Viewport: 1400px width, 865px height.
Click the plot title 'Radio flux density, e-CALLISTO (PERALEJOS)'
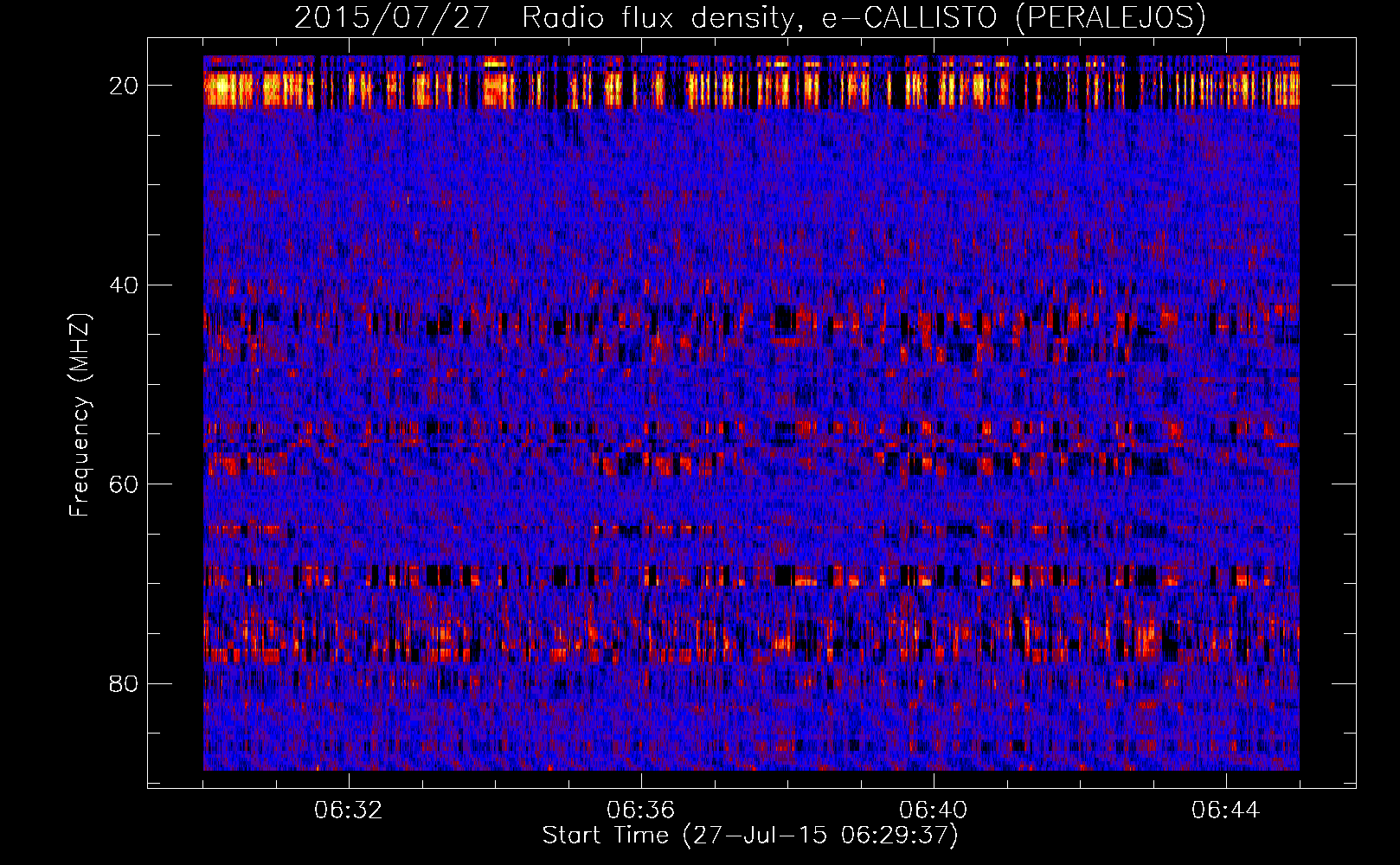[x=864, y=17]
